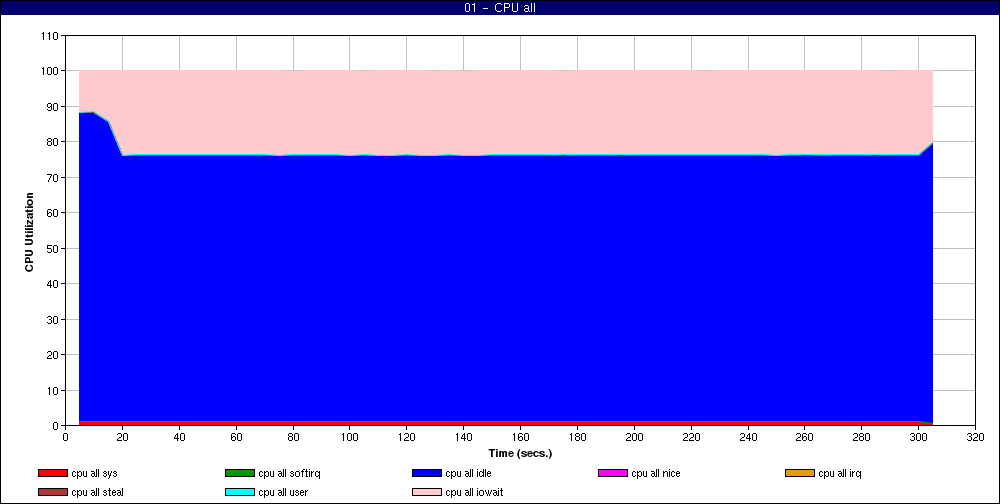Click the 320 tick on time axis

pos(975,437)
